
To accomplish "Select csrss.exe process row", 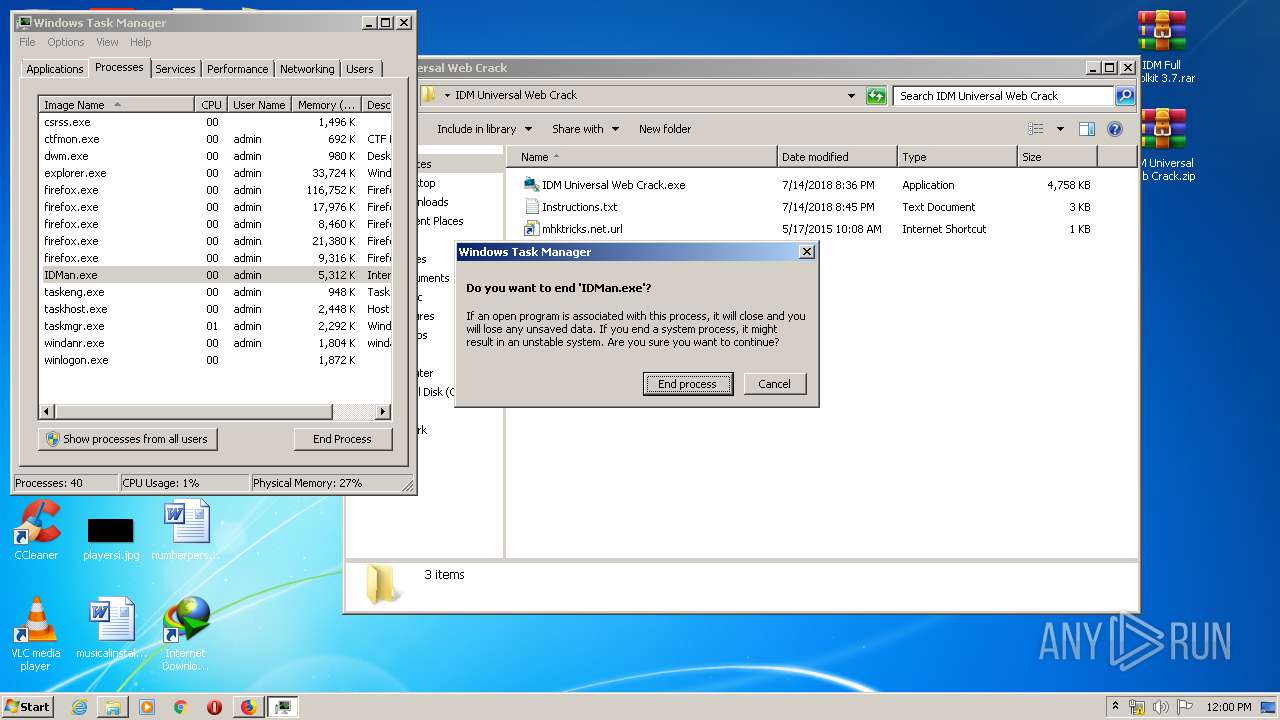I will (215, 122).
